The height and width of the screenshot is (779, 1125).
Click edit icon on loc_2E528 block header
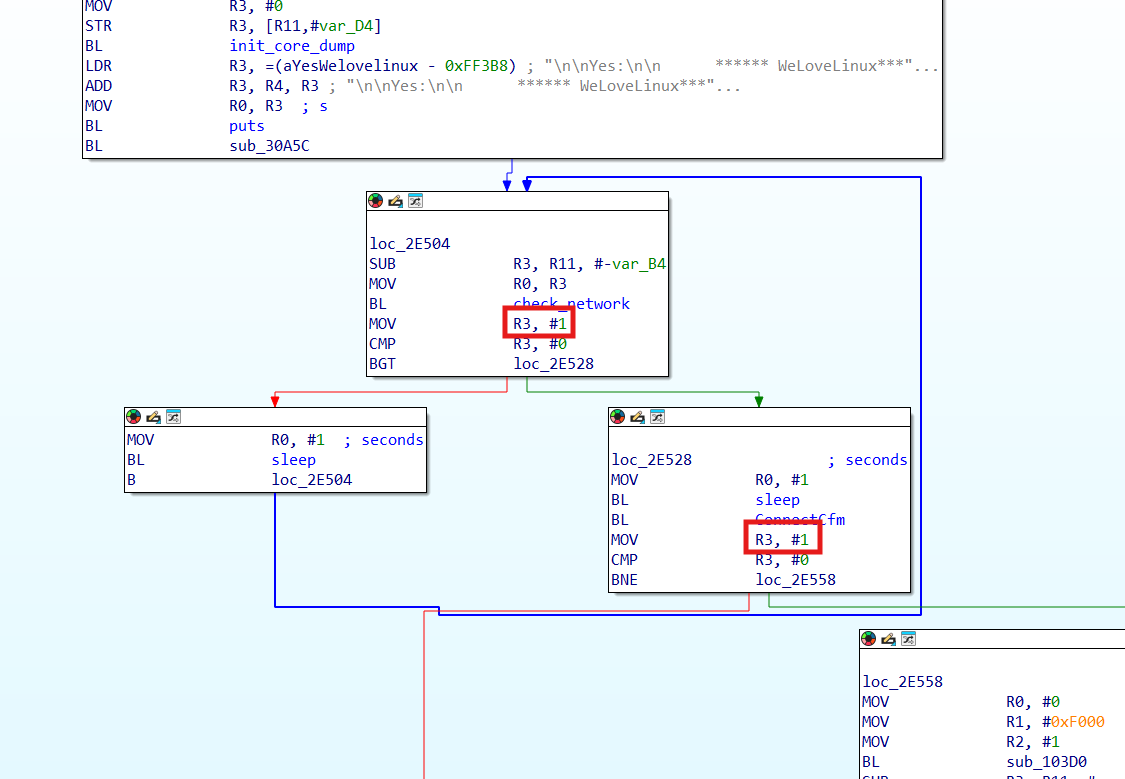tap(637, 417)
